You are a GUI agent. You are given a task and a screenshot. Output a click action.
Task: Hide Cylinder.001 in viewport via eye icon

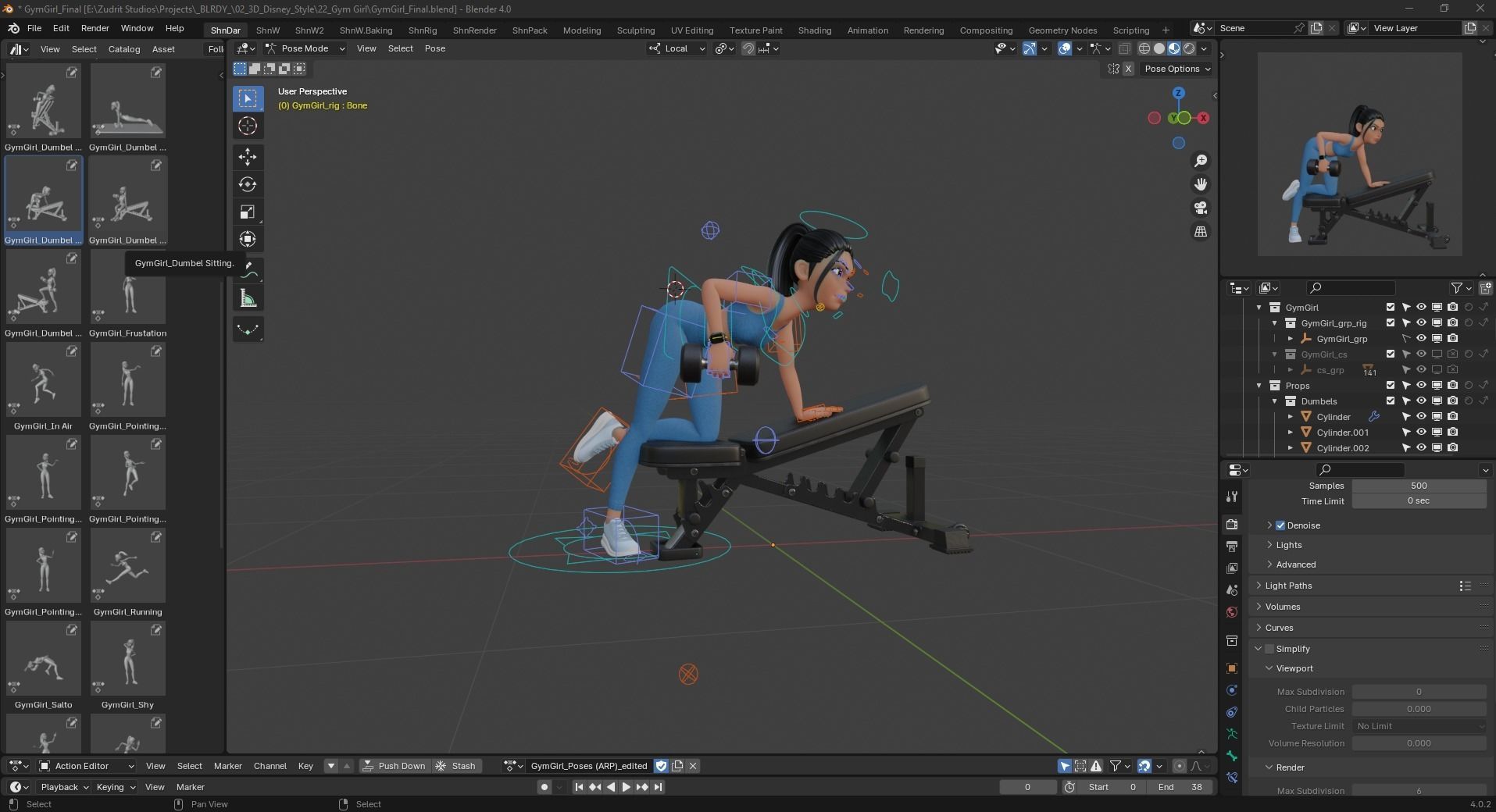(x=1421, y=432)
